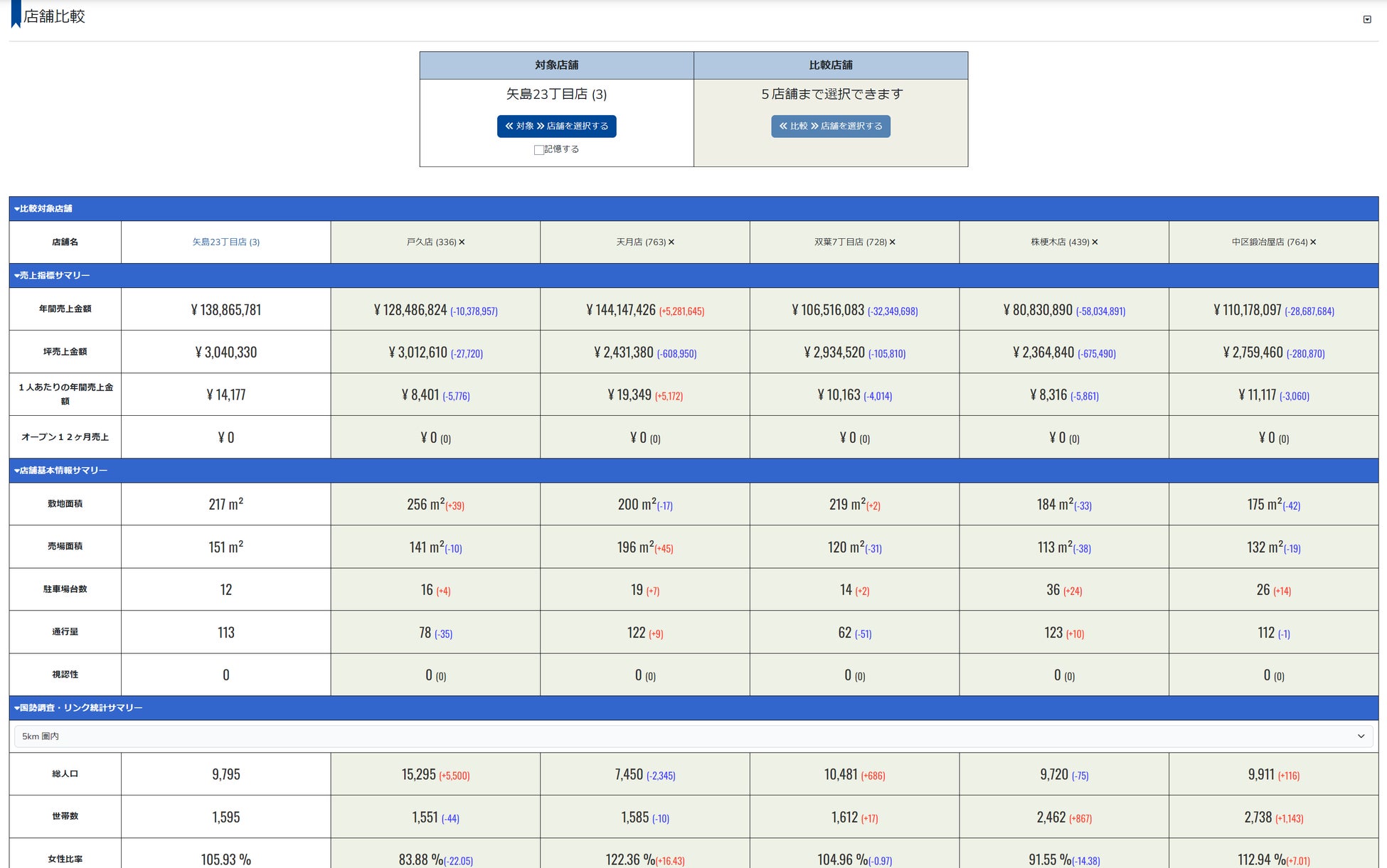The height and width of the screenshot is (868, 1387).
Task: Open the 矢島23丁目店 (3) store link
Action: [x=225, y=242]
